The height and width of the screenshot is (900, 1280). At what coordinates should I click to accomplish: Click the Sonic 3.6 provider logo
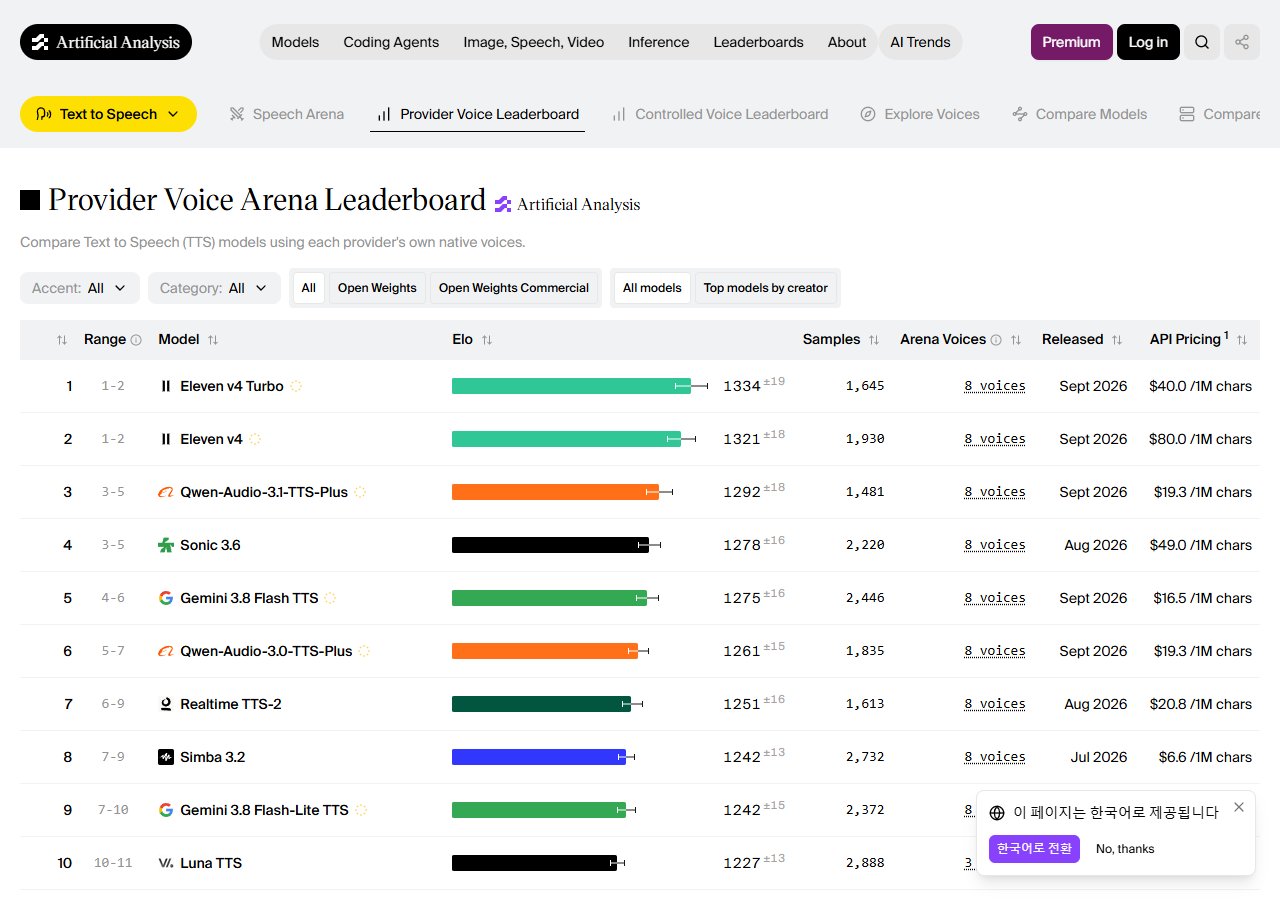coord(166,545)
